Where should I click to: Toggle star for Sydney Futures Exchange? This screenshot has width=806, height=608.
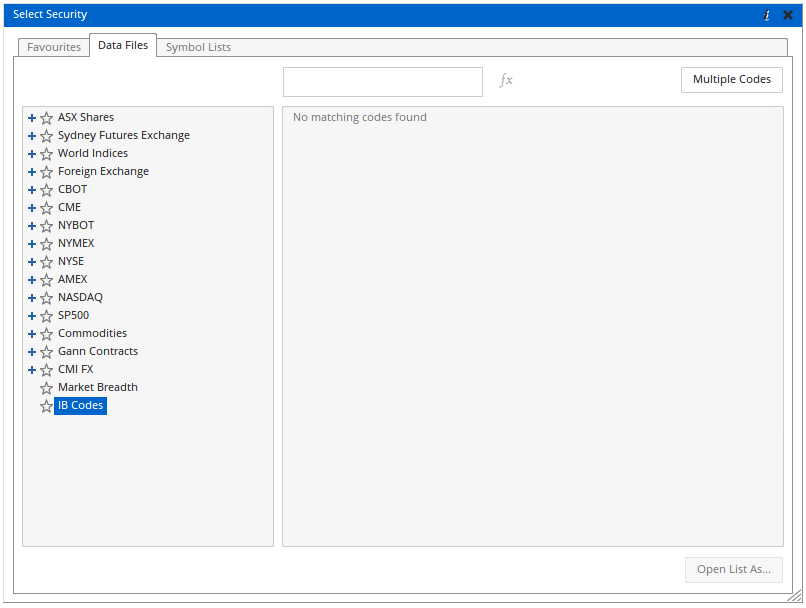click(46, 136)
